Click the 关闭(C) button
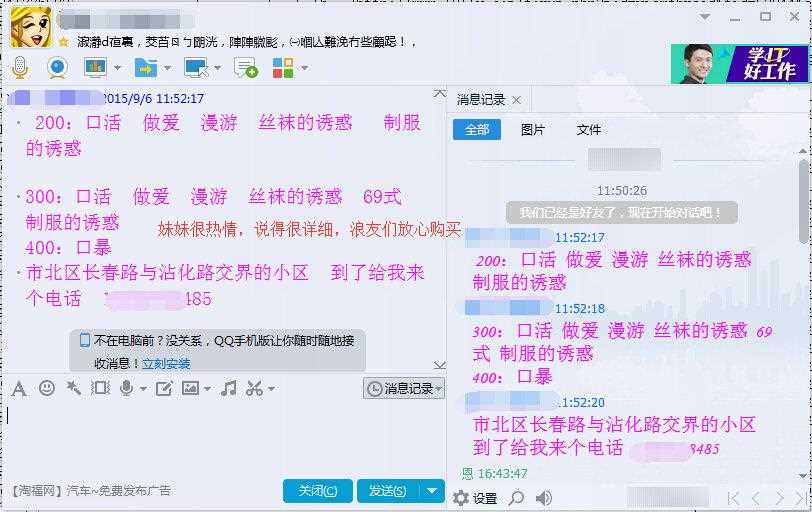The width and height of the screenshot is (812, 512). (x=318, y=490)
